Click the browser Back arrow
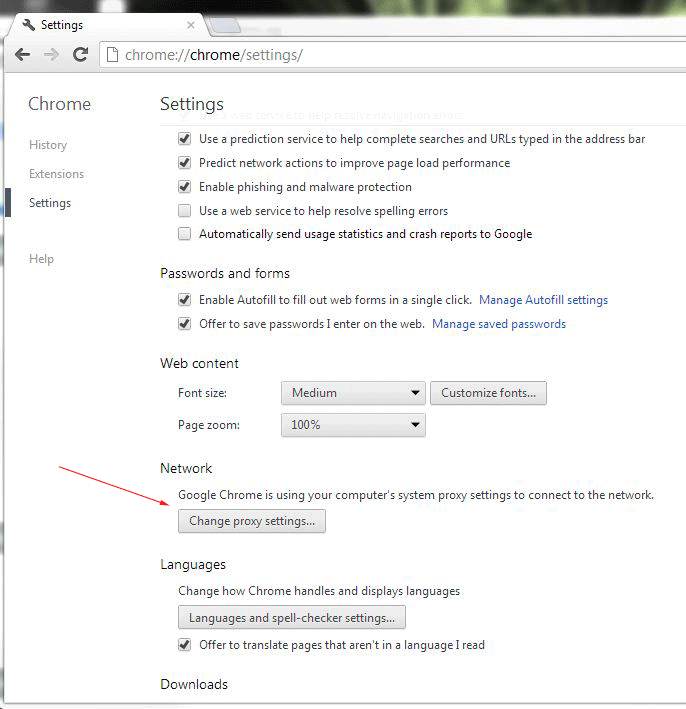The height and width of the screenshot is (709, 686). pyautogui.click(x=22, y=55)
